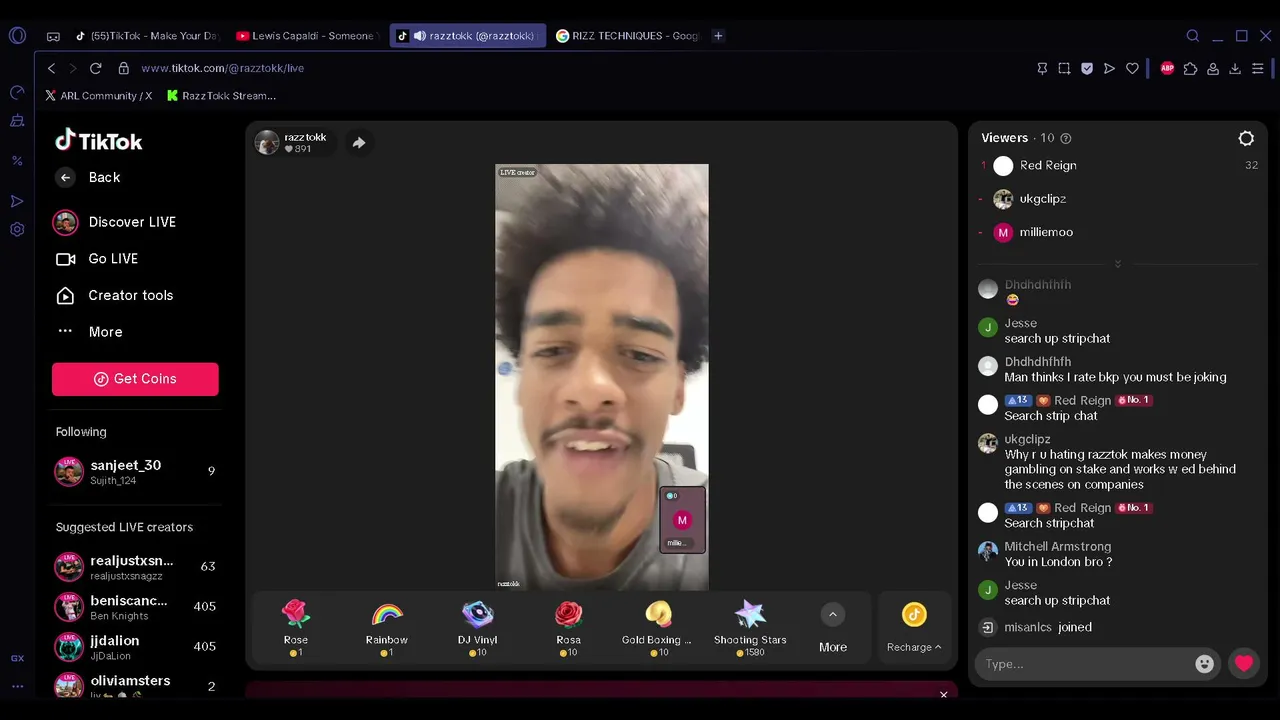Click the Opera GX logo menu
This screenshot has height=720, width=1280.
pos(17,36)
